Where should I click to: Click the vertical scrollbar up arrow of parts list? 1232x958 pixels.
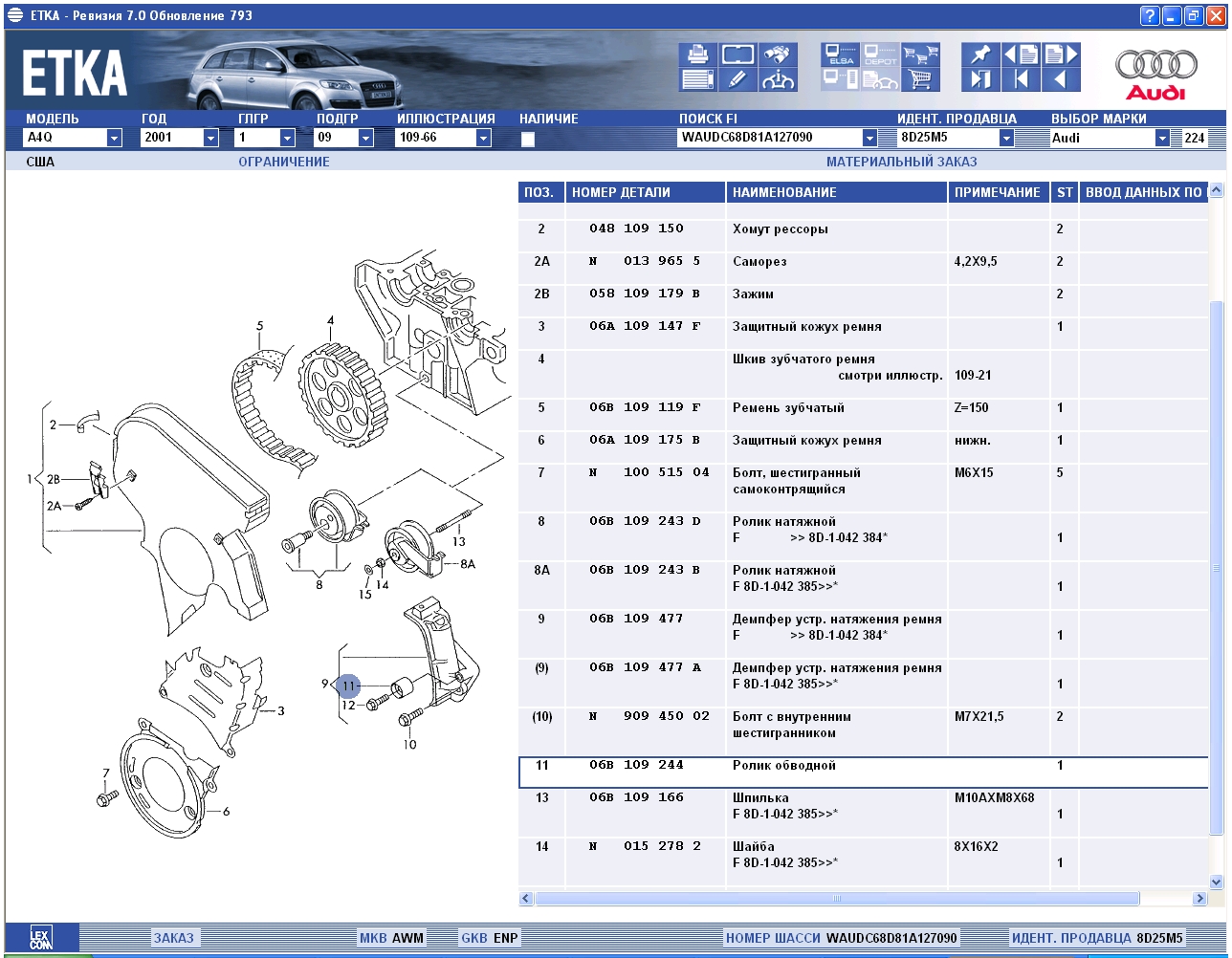tap(1217, 190)
